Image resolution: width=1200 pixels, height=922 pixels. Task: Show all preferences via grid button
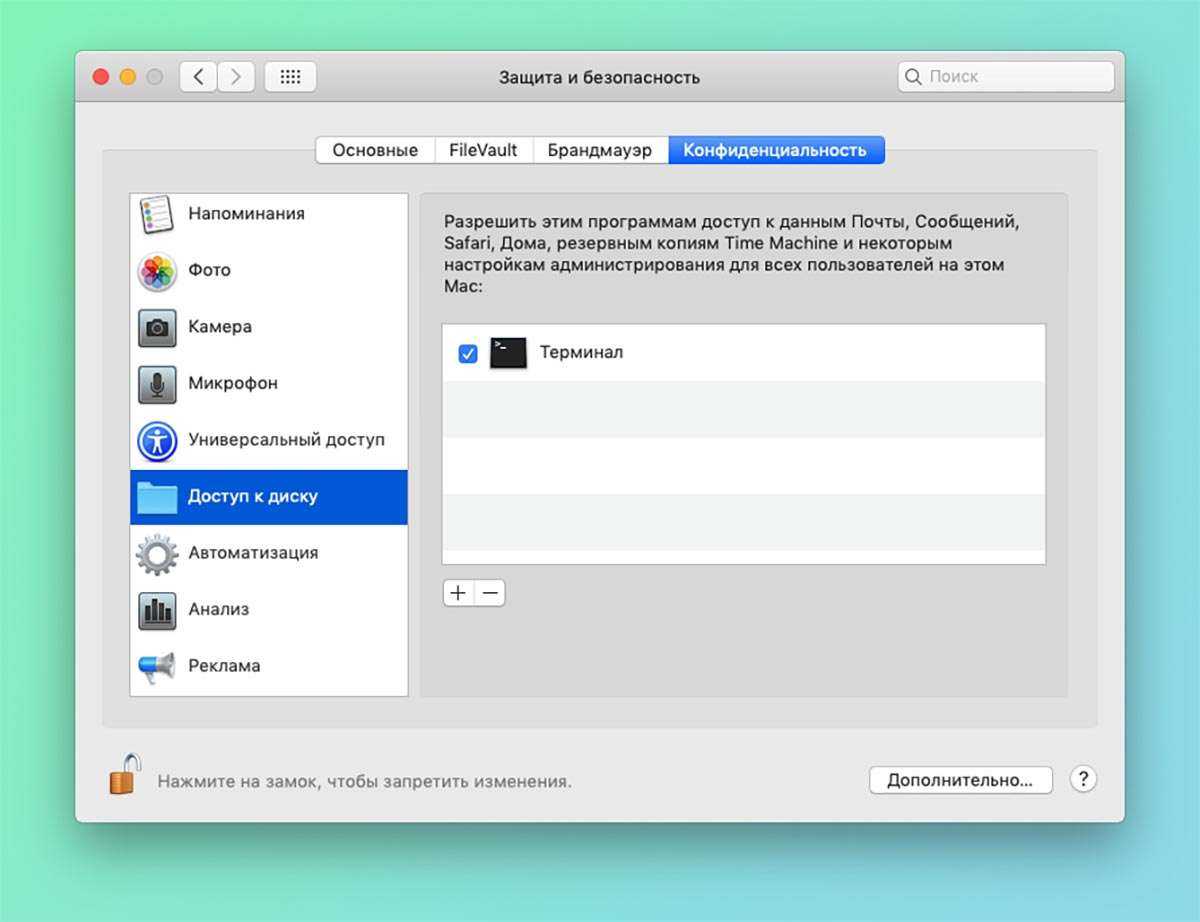290,77
